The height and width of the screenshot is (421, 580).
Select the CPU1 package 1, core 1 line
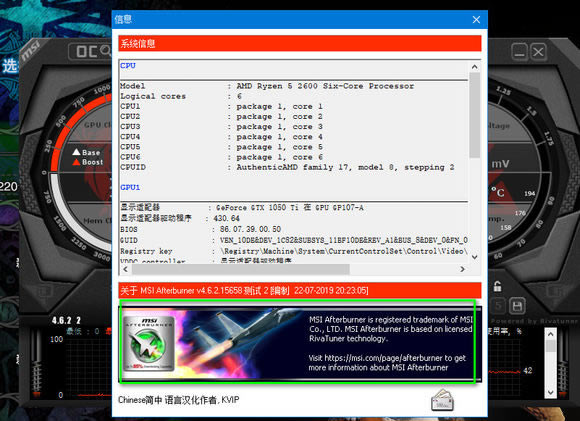click(x=222, y=106)
